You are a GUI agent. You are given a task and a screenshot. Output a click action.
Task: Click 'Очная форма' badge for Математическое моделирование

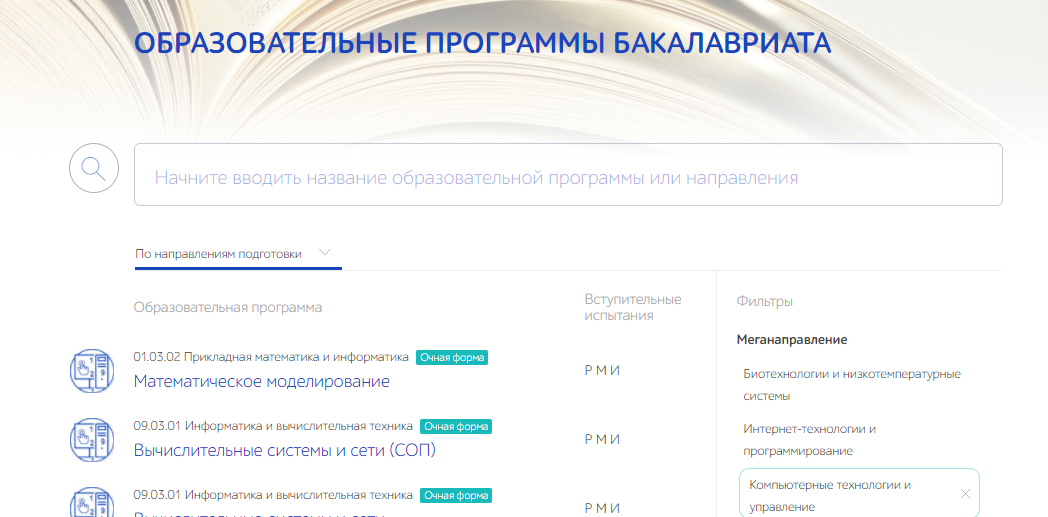click(452, 357)
